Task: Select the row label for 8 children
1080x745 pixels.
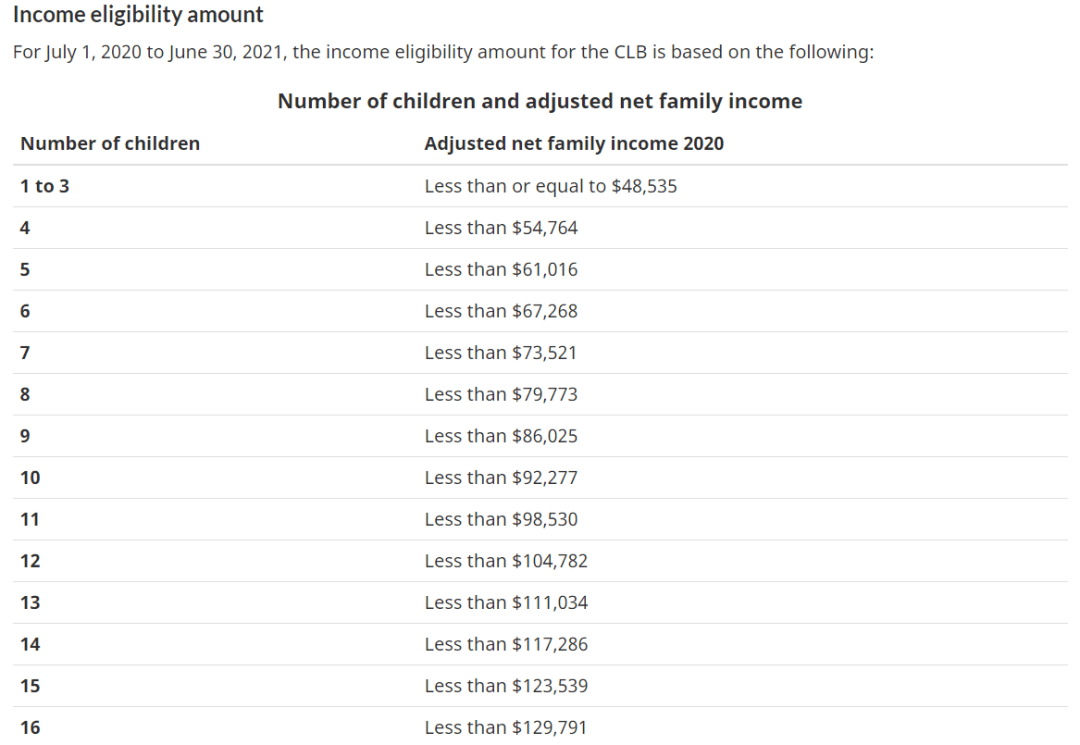Action: click(x=25, y=395)
